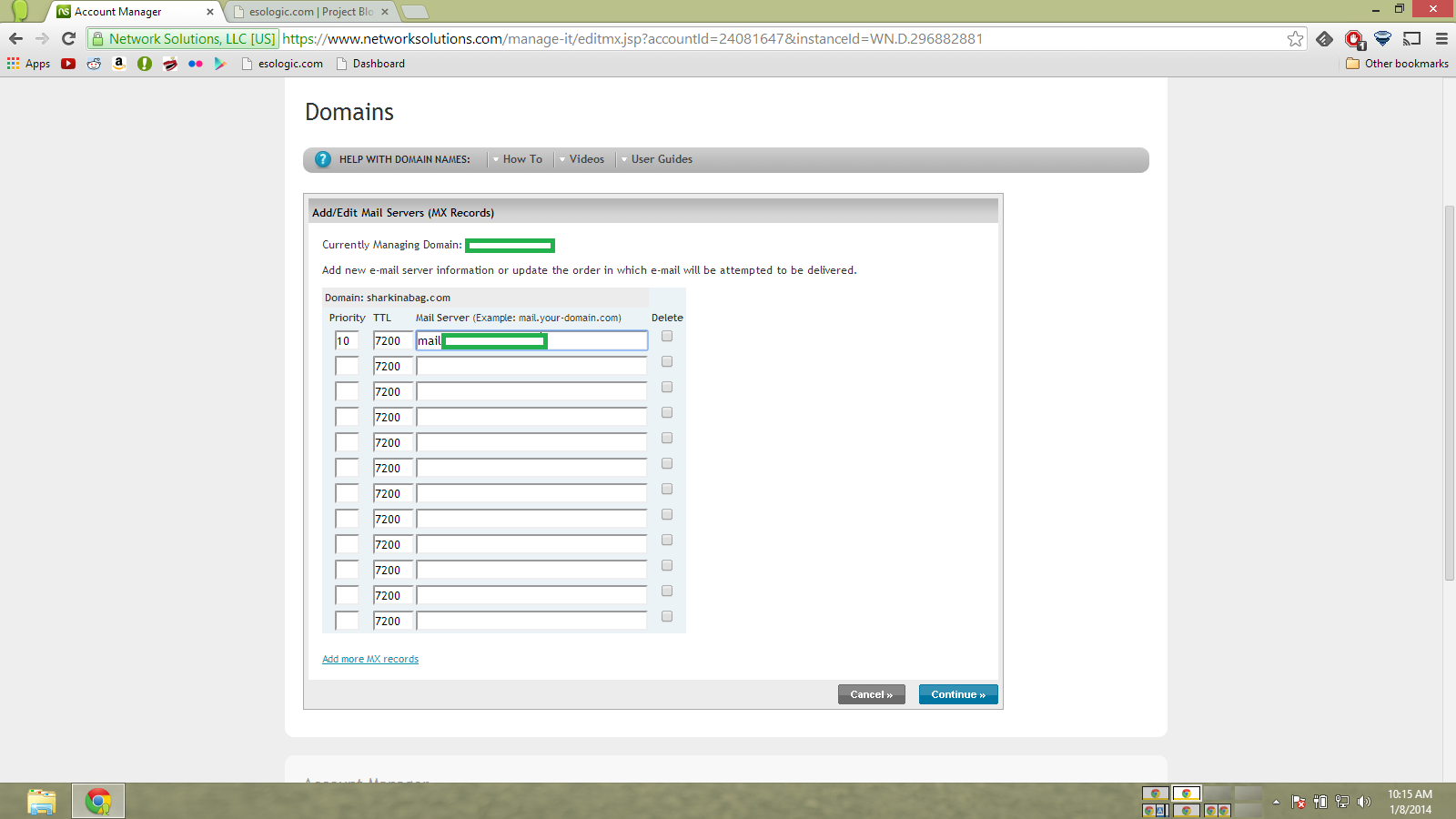The width and height of the screenshot is (1456, 819).
Task: Show hidden tray icons with the up arrow
Action: tap(1276, 802)
